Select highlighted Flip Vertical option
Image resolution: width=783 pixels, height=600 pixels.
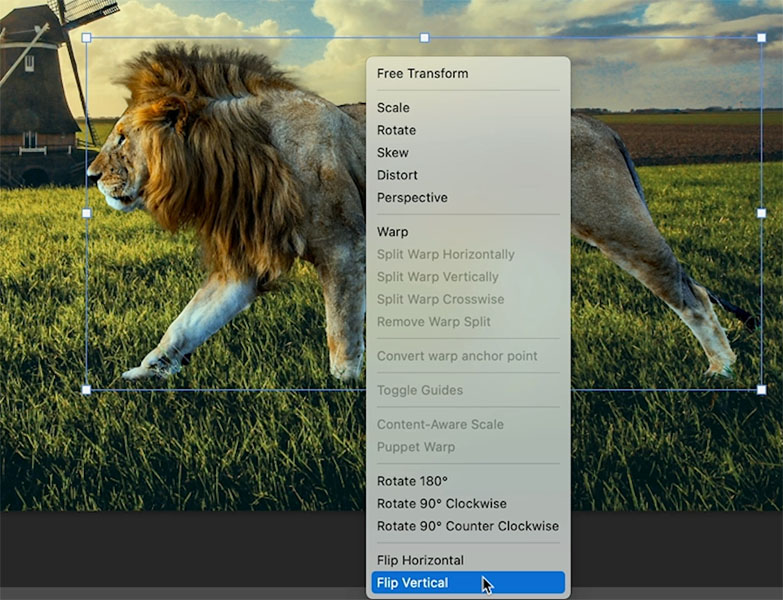coord(468,583)
